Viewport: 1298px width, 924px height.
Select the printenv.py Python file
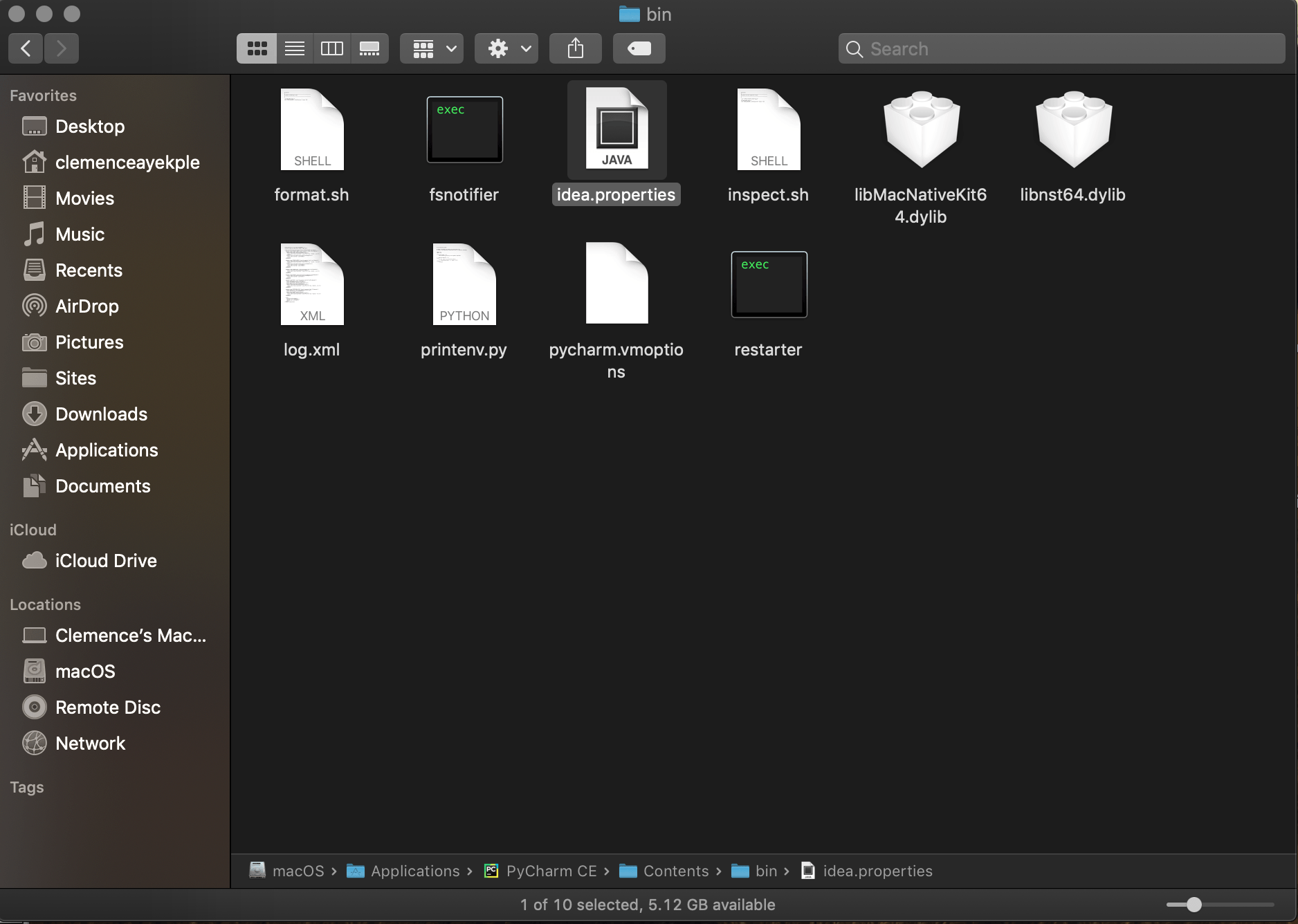point(464,284)
